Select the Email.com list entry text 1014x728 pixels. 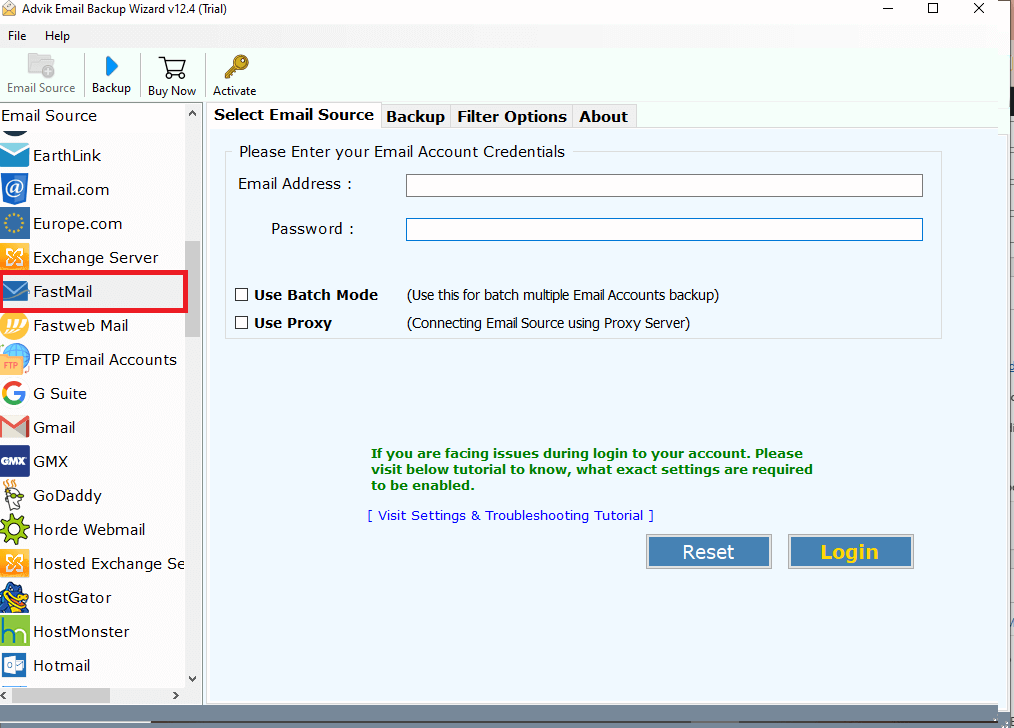[71, 190]
